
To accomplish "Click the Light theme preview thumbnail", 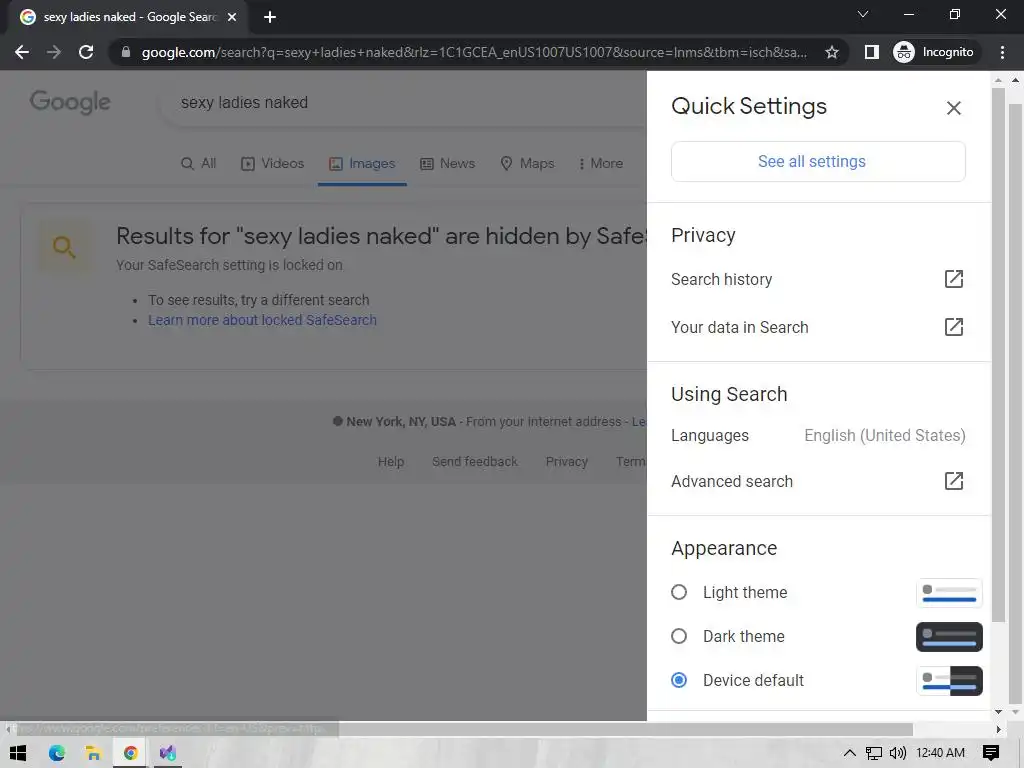I will [x=948, y=593].
